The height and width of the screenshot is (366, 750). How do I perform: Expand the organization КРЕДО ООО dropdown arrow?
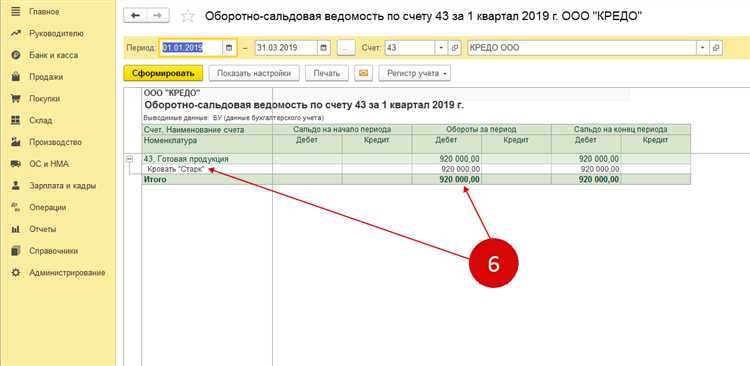[x=702, y=48]
